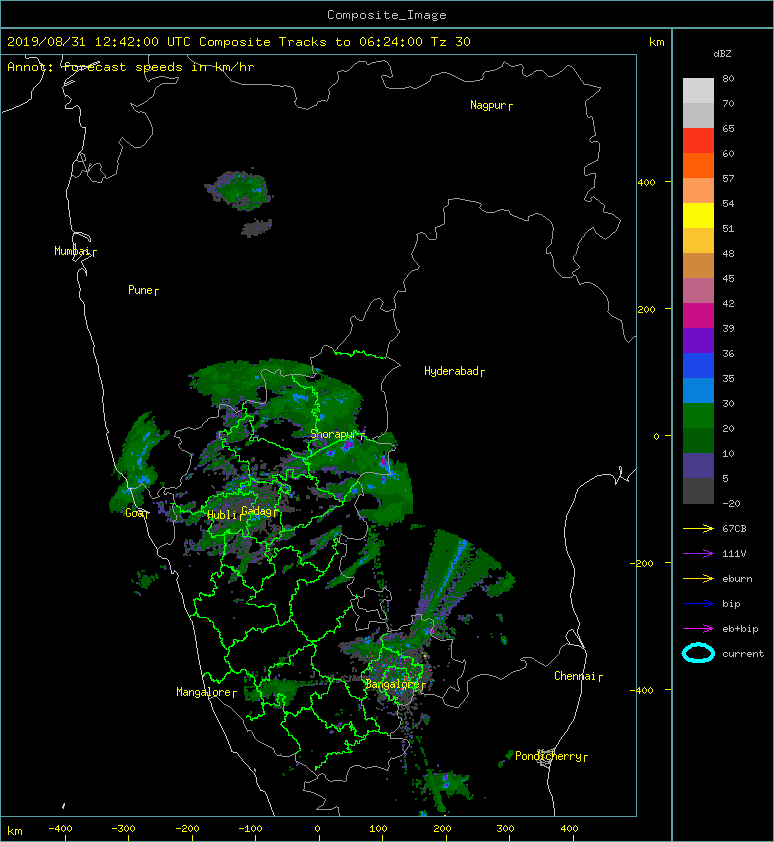The height and width of the screenshot is (842, 774).
Task: Click the slate purple 5–10 dBZ swatch
Action: (698, 466)
